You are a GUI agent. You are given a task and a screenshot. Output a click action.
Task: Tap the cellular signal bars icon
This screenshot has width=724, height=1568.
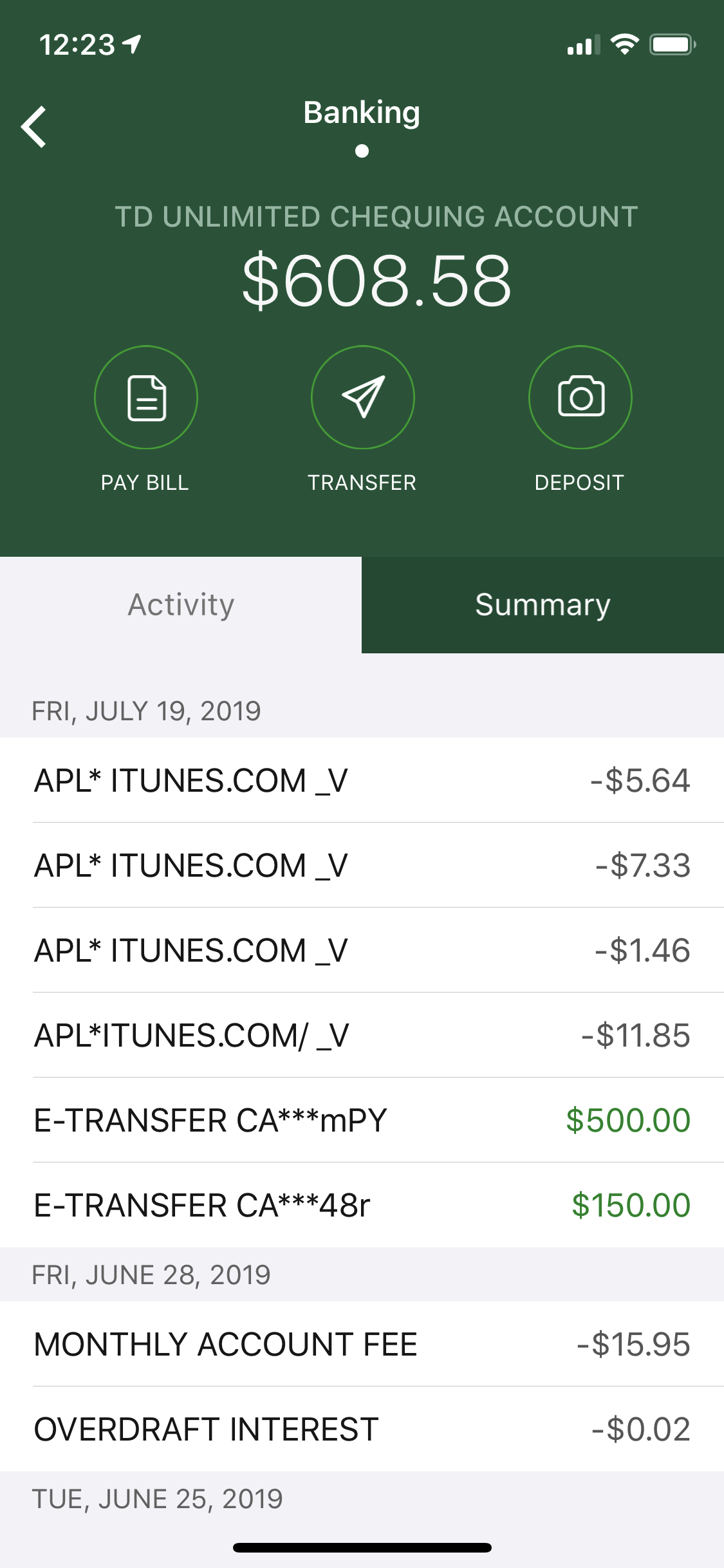click(583, 45)
